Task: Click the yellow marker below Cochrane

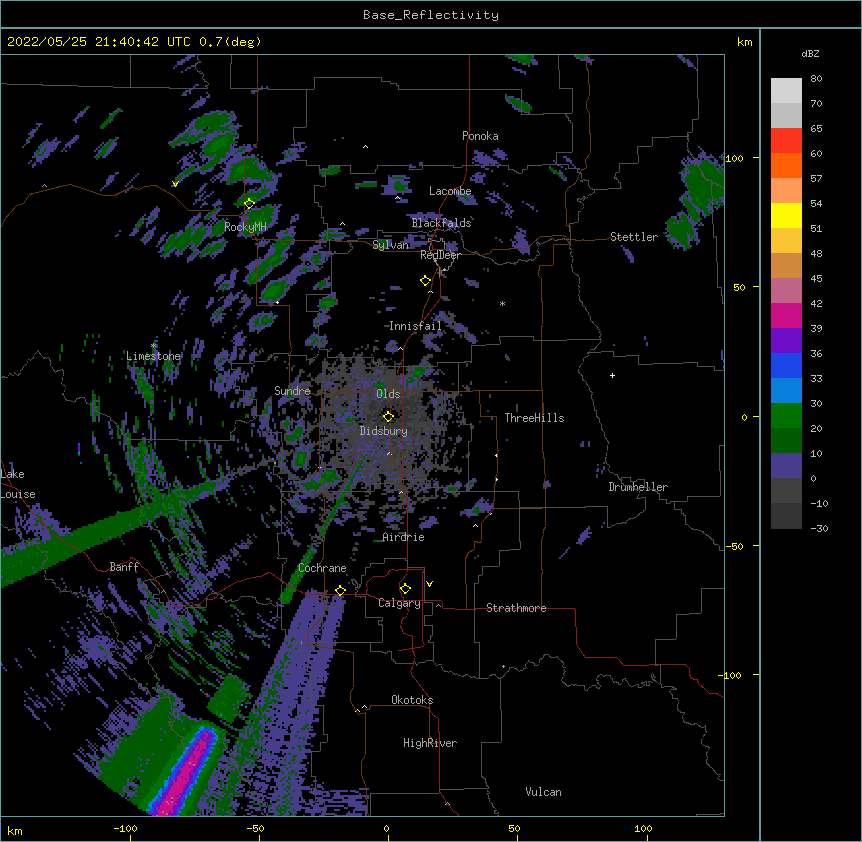Action: click(340, 590)
